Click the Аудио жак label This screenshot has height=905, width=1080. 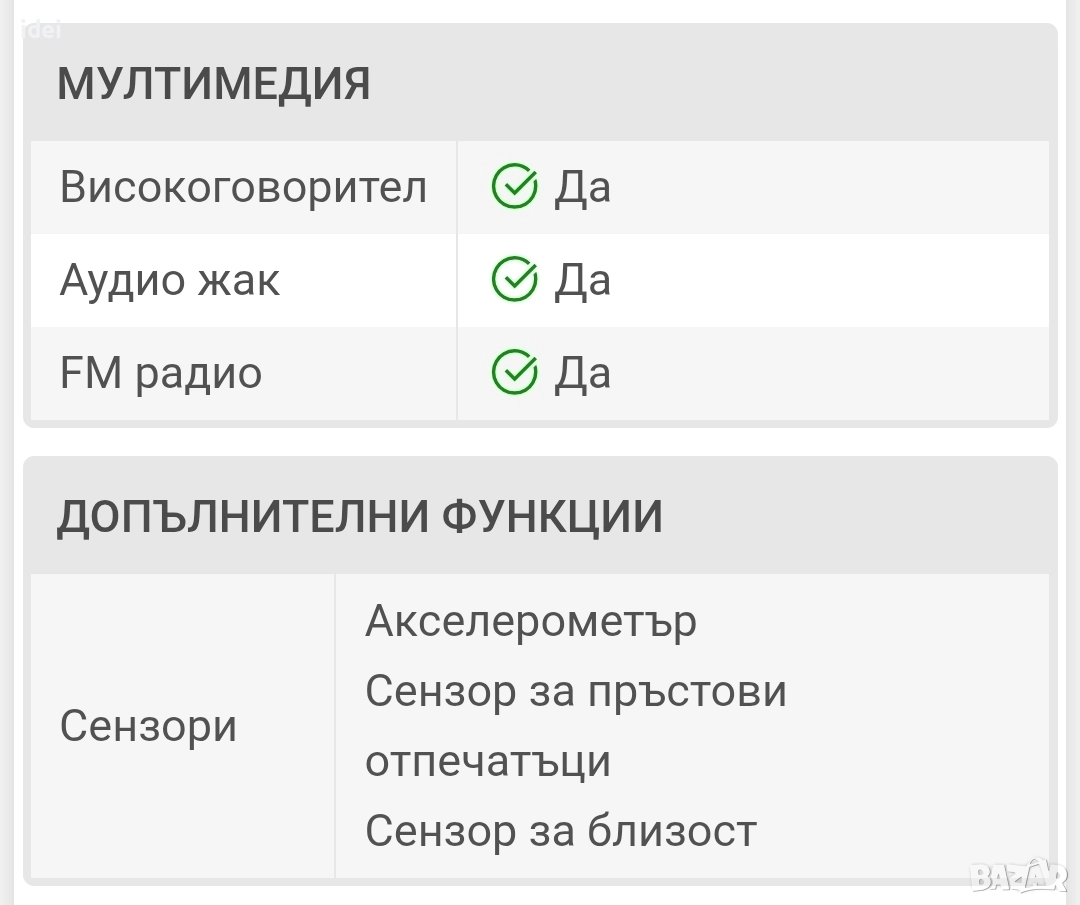click(170, 280)
